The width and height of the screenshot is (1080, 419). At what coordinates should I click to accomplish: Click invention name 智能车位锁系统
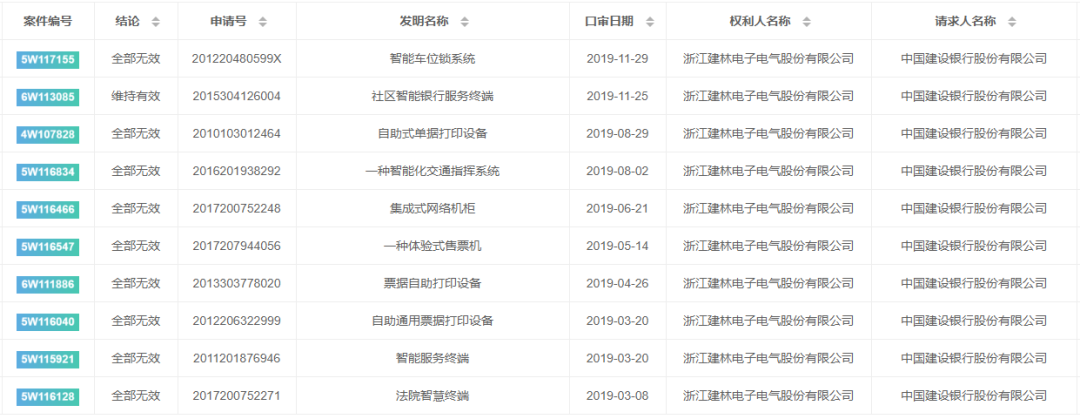[x=433, y=59]
